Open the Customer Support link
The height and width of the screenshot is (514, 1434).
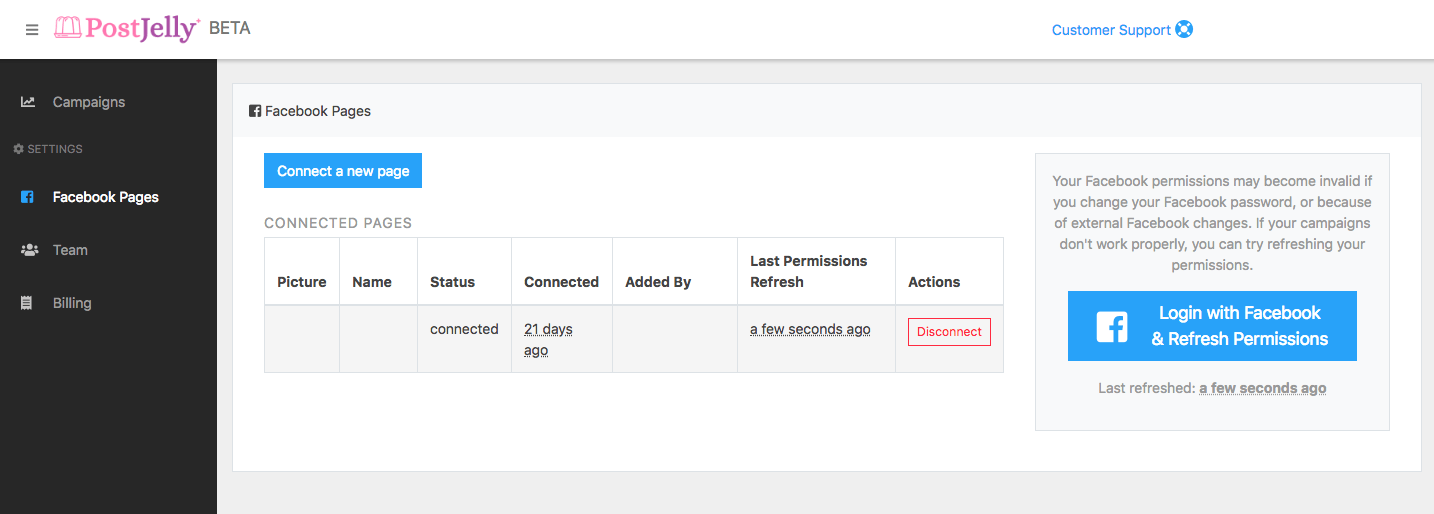[1111, 30]
